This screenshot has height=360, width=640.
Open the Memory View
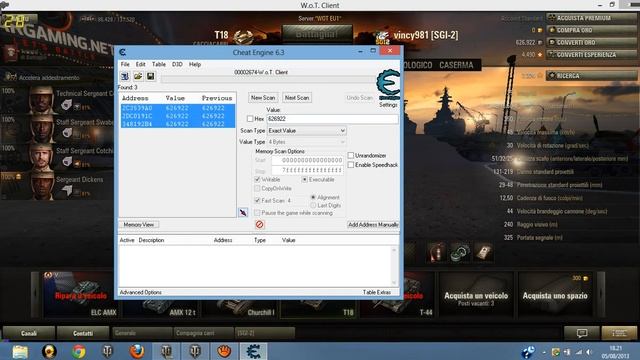point(139,224)
